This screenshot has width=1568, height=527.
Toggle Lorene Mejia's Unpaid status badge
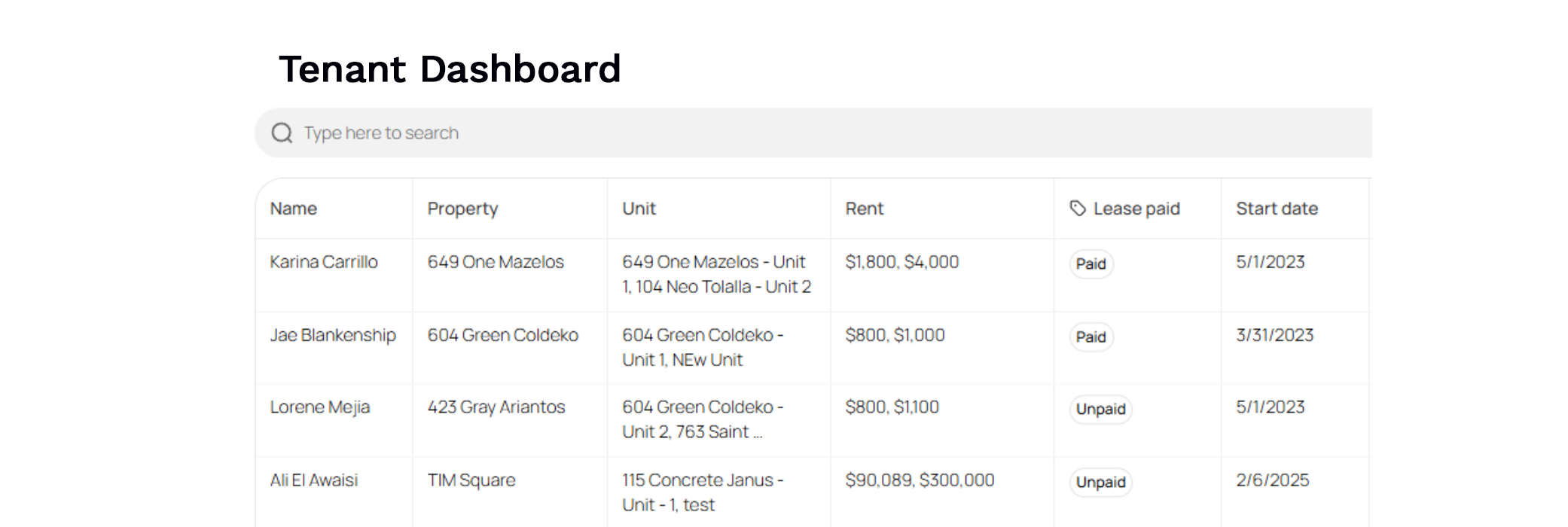point(1100,410)
